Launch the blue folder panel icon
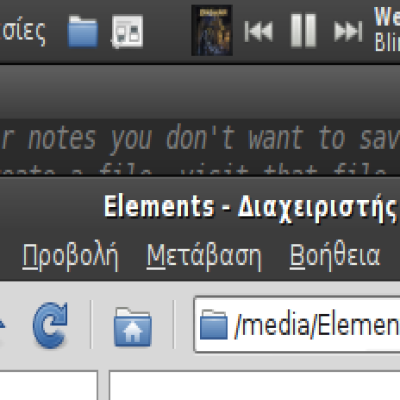This screenshot has width=400, height=400. 83,32
